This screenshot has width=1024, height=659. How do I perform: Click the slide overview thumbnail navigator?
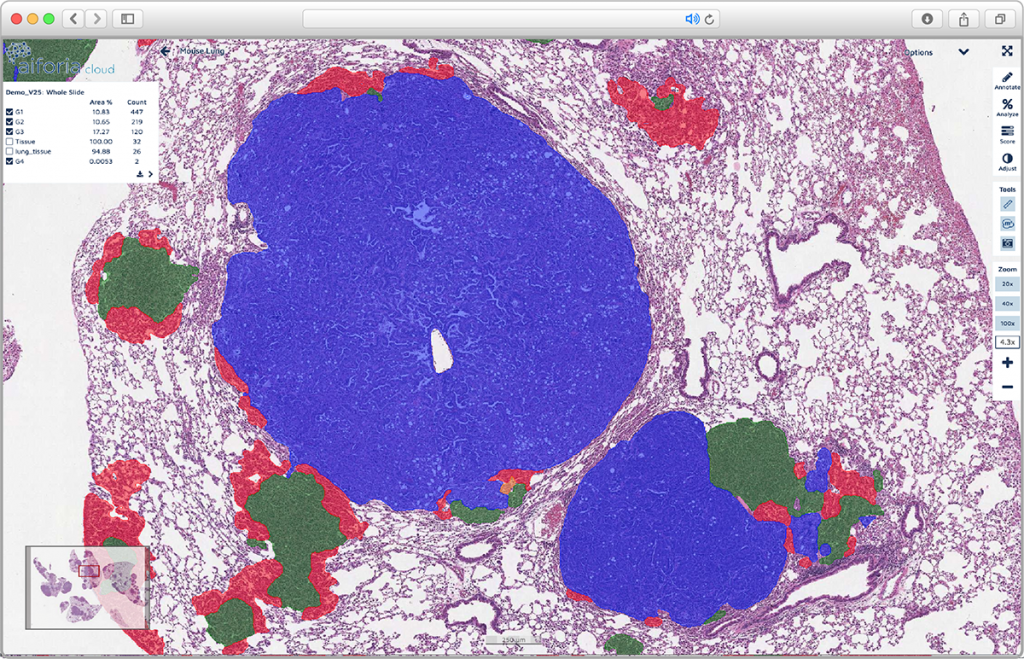tap(86, 588)
